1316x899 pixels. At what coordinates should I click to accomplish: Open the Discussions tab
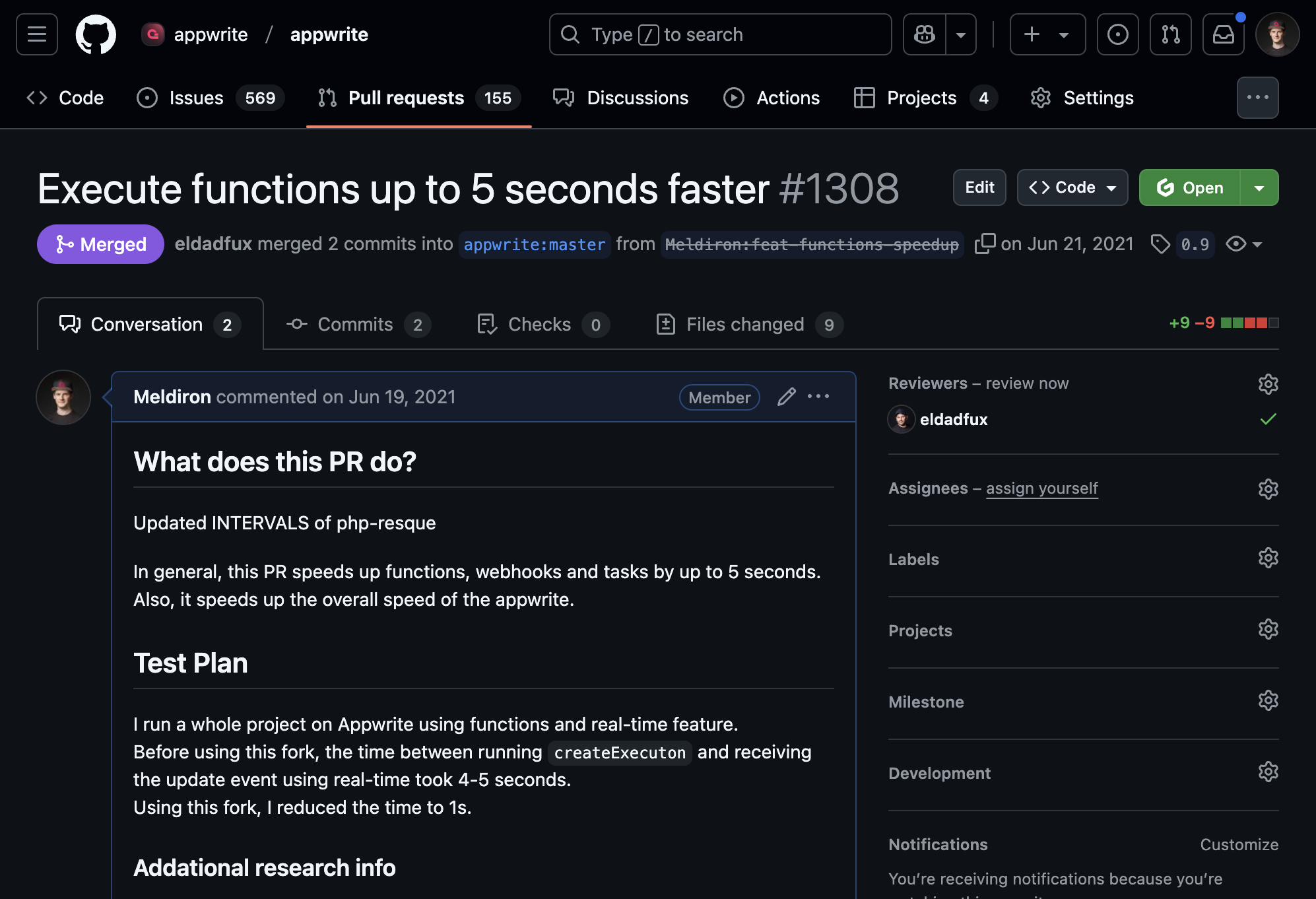620,98
